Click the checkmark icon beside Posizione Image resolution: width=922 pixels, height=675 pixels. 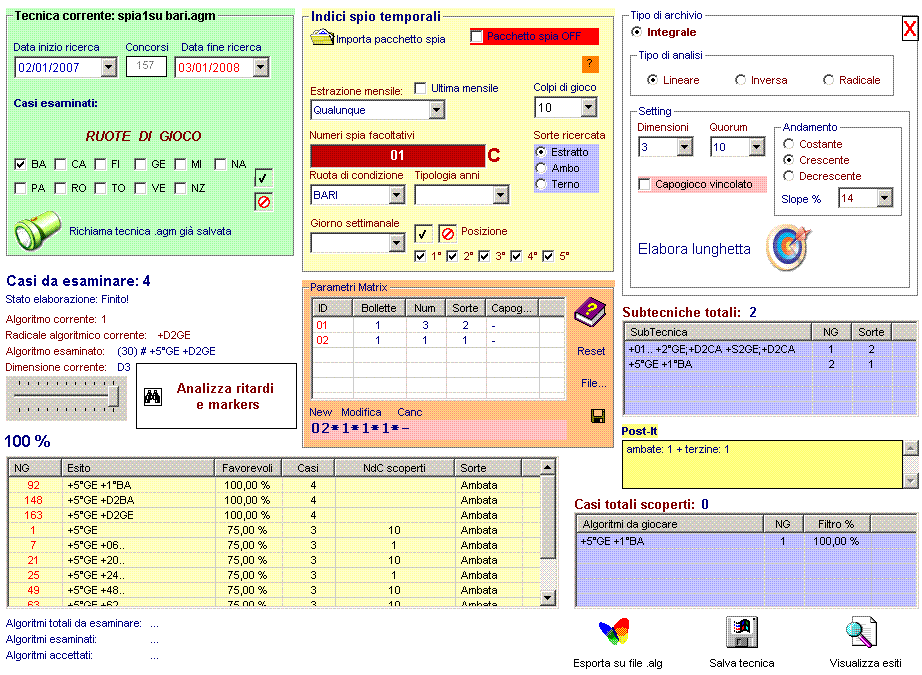pos(423,233)
